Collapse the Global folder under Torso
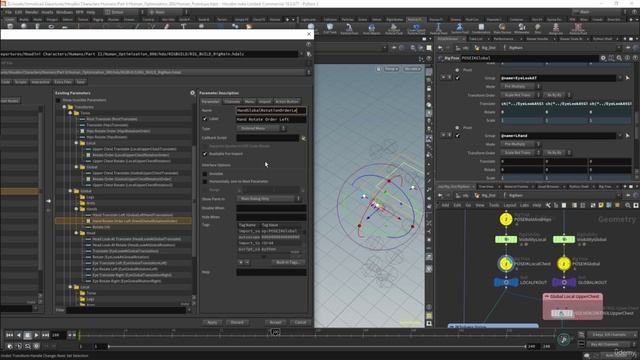The image size is (640, 360). coord(76,167)
